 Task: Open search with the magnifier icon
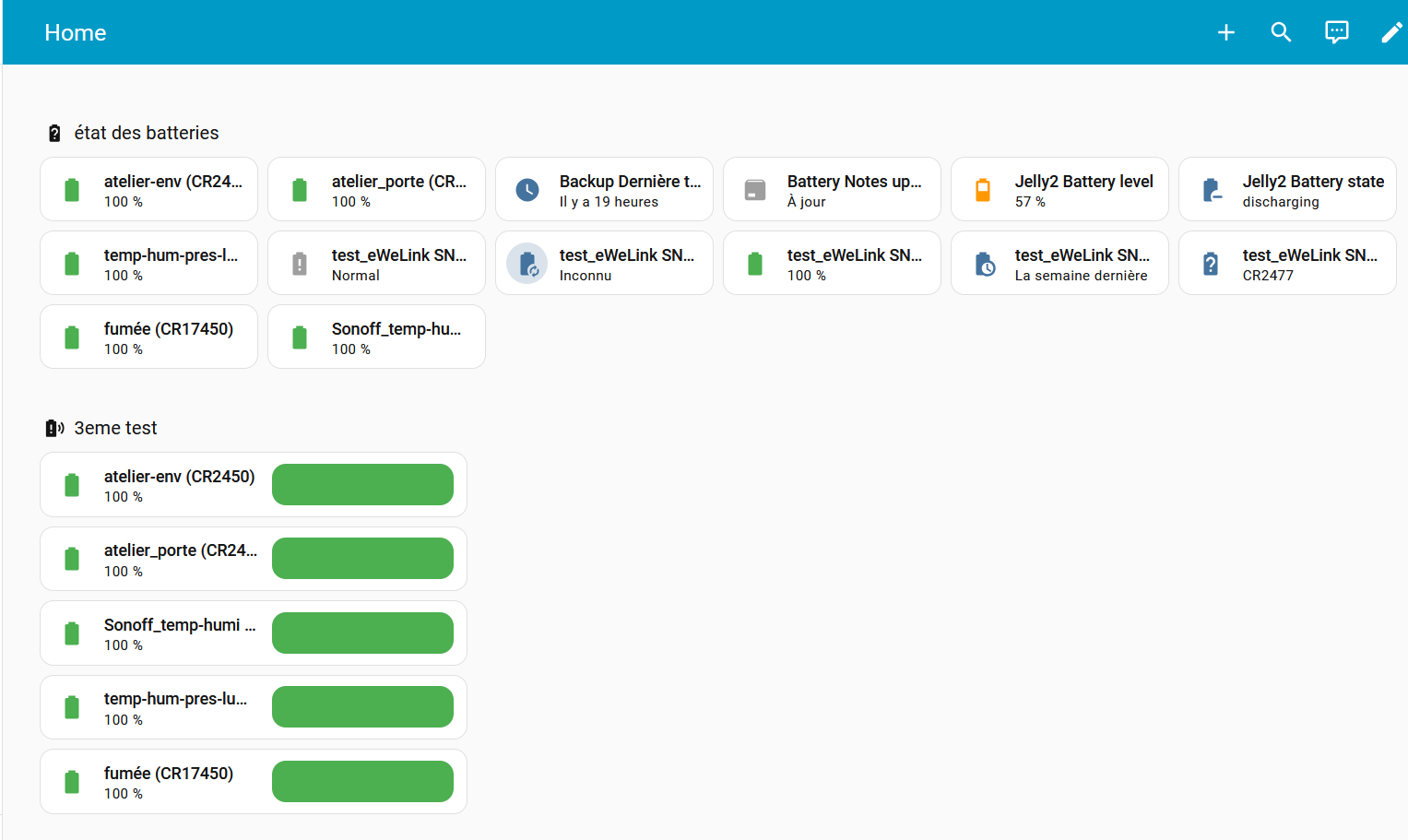[x=1281, y=32]
